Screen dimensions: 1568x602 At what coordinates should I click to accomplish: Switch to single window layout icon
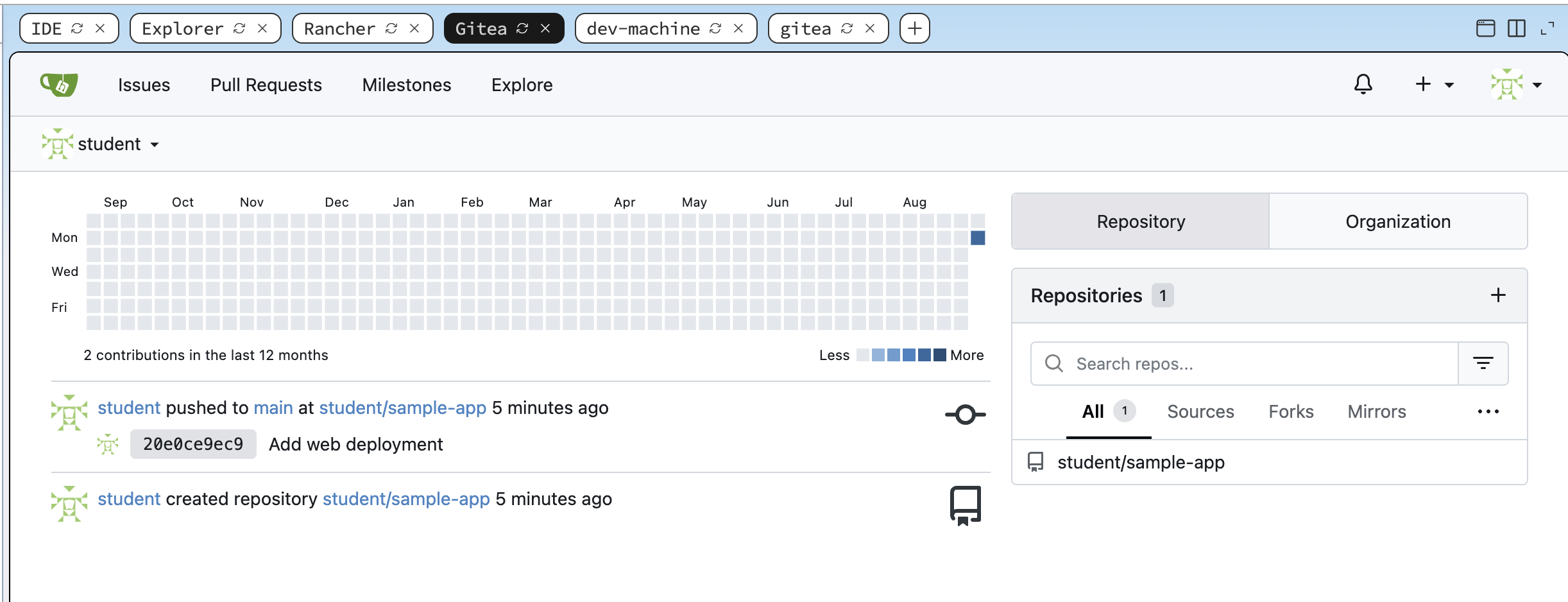(x=1486, y=28)
